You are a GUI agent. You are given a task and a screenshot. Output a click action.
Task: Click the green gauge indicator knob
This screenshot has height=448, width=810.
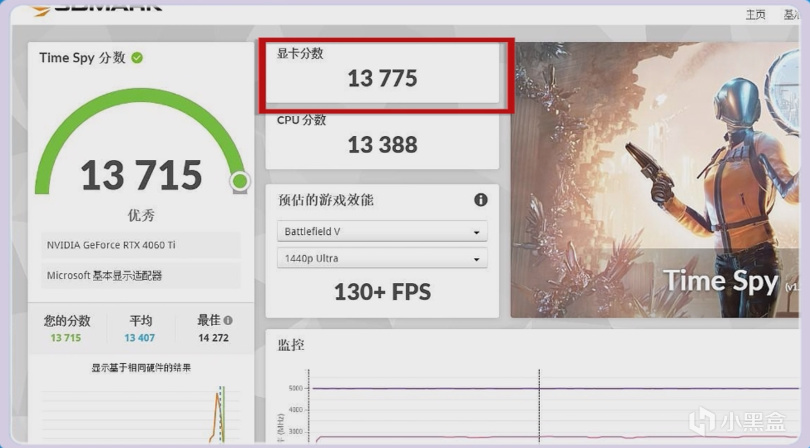click(x=240, y=181)
